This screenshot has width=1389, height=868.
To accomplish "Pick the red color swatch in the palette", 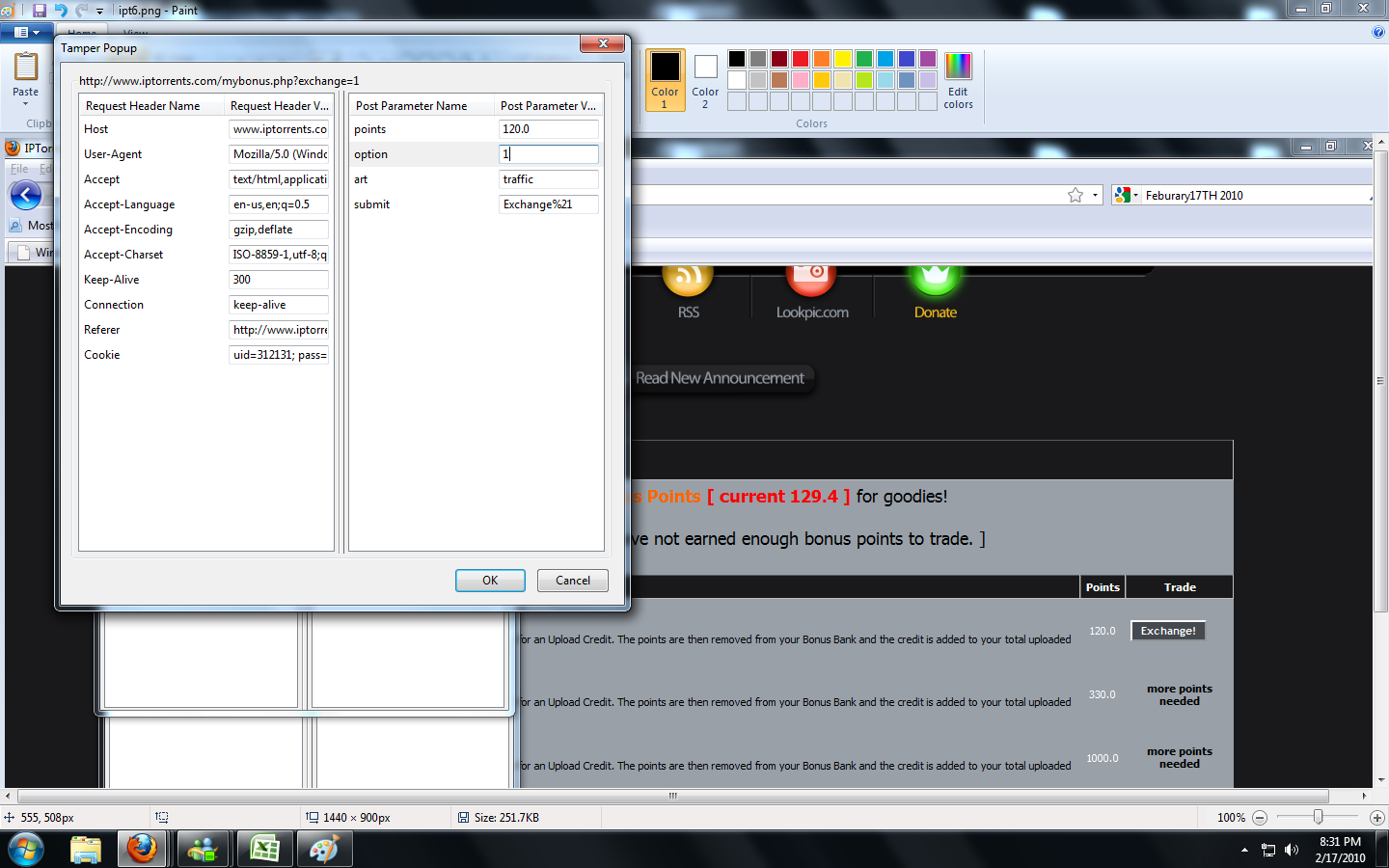I will tap(800, 60).
